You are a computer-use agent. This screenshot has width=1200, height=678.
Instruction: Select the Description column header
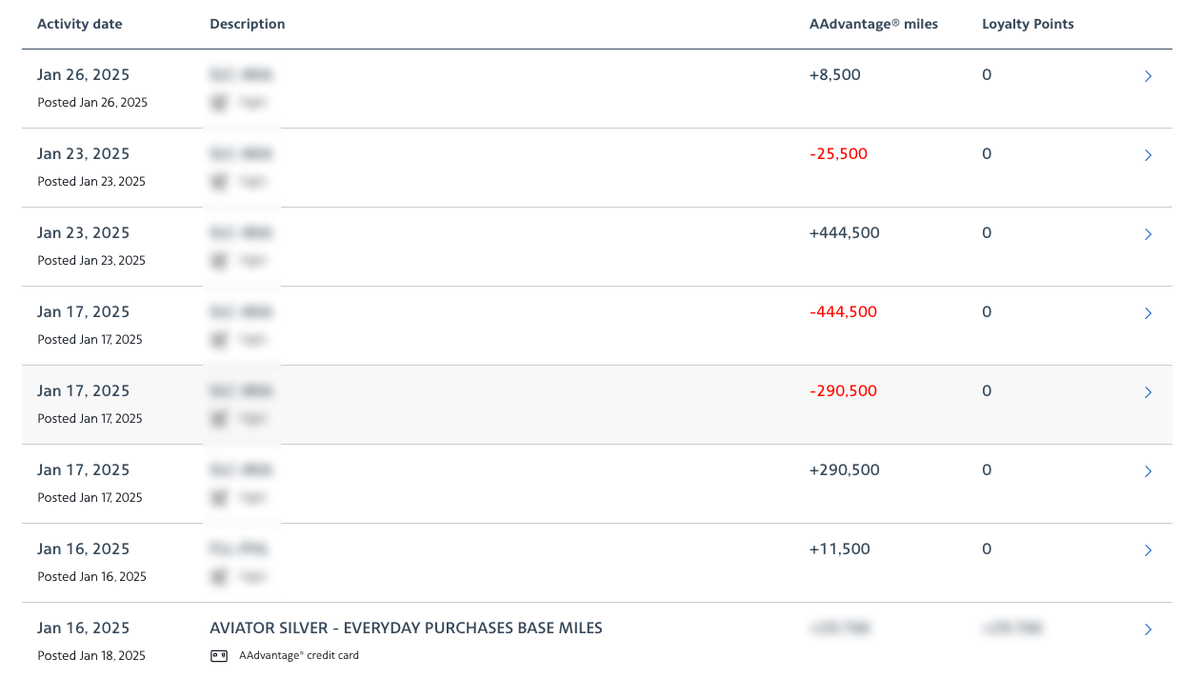[247, 24]
